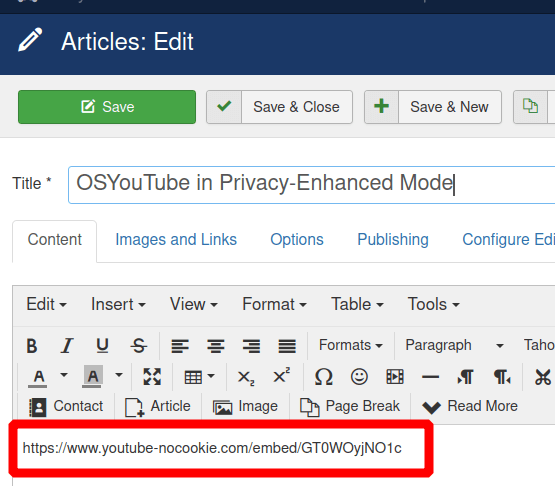The height and width of the screenshot is (486, 555).
Task: Open the editor View menu
Action: 194,304
